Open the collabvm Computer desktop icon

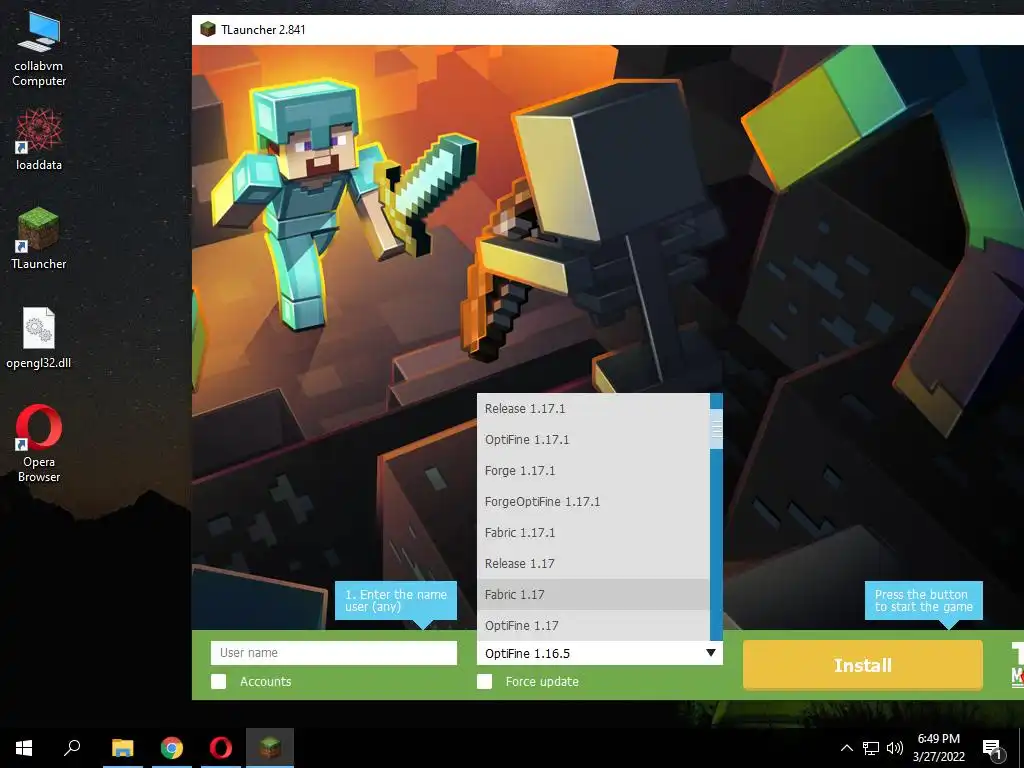point(39,49)
